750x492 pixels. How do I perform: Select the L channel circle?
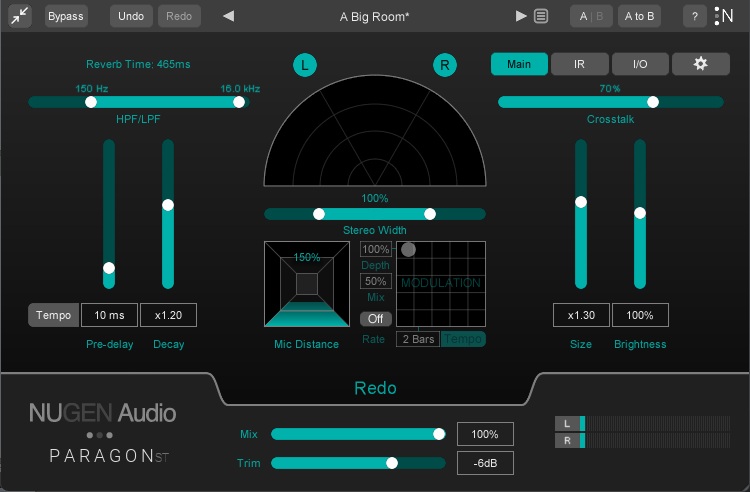[x=305, y=65]
